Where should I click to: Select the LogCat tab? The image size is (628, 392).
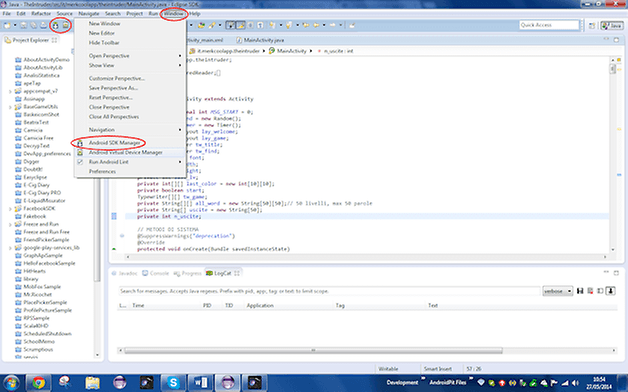222,273
